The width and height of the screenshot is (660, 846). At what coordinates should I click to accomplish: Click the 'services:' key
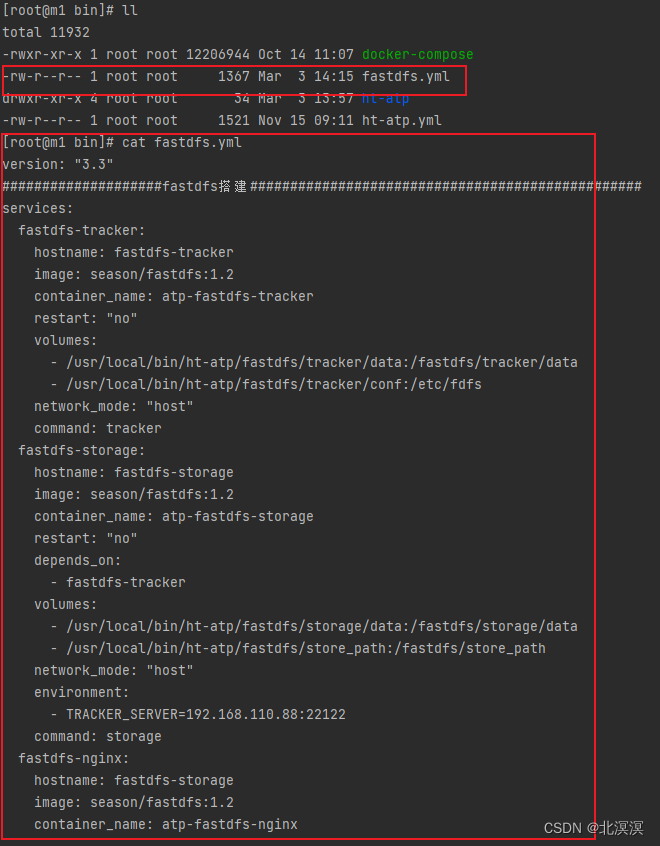click(38, 208)
